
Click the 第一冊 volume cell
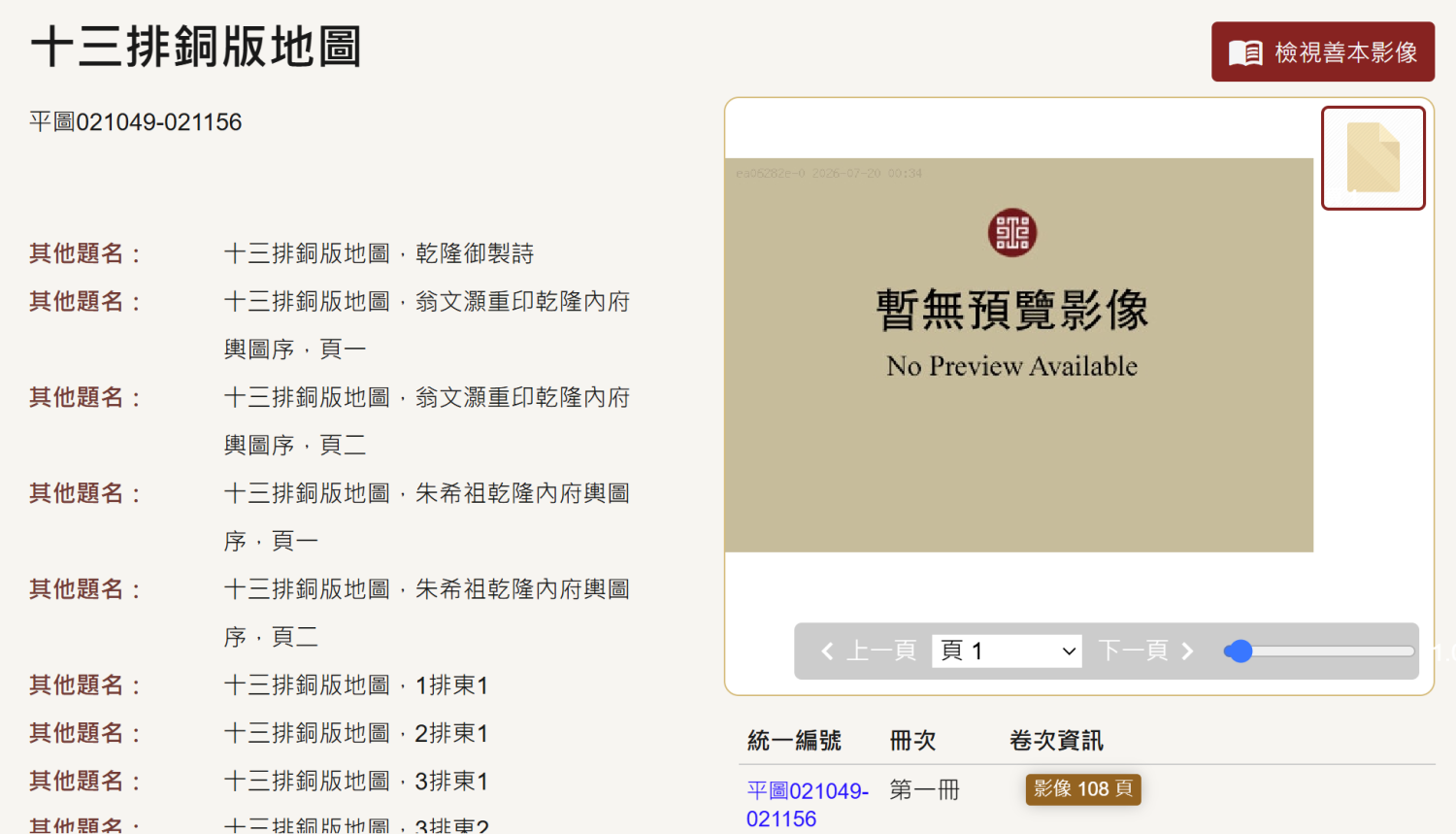pyautogui.click(x=924, y=790)
